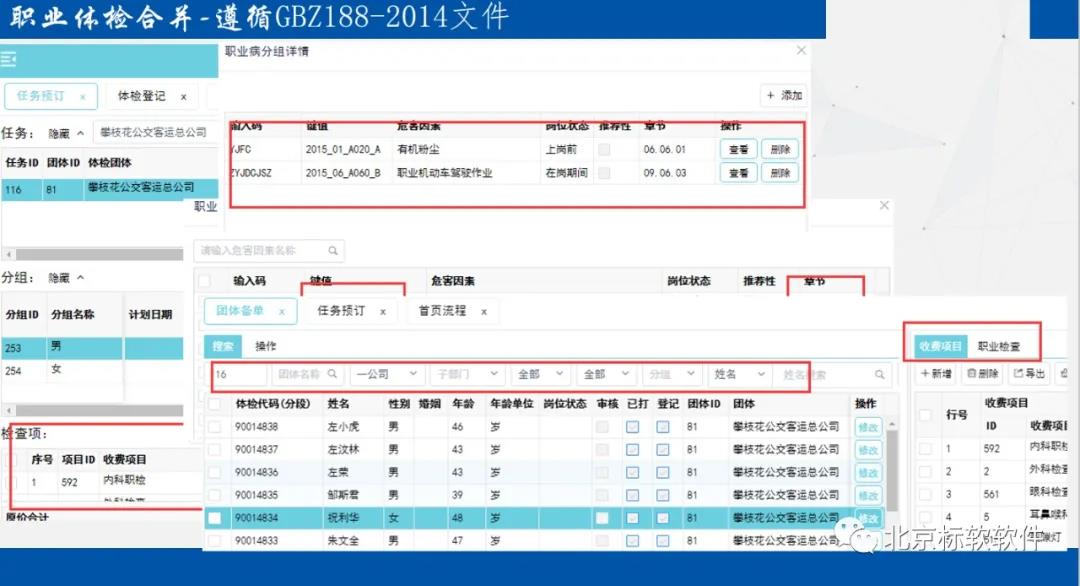Toggle 推荐性 checkbox in 有机粉尘 row
The width and height of the screenshot is (1080, 586).
pyautogui.click(x=604, y=149)
